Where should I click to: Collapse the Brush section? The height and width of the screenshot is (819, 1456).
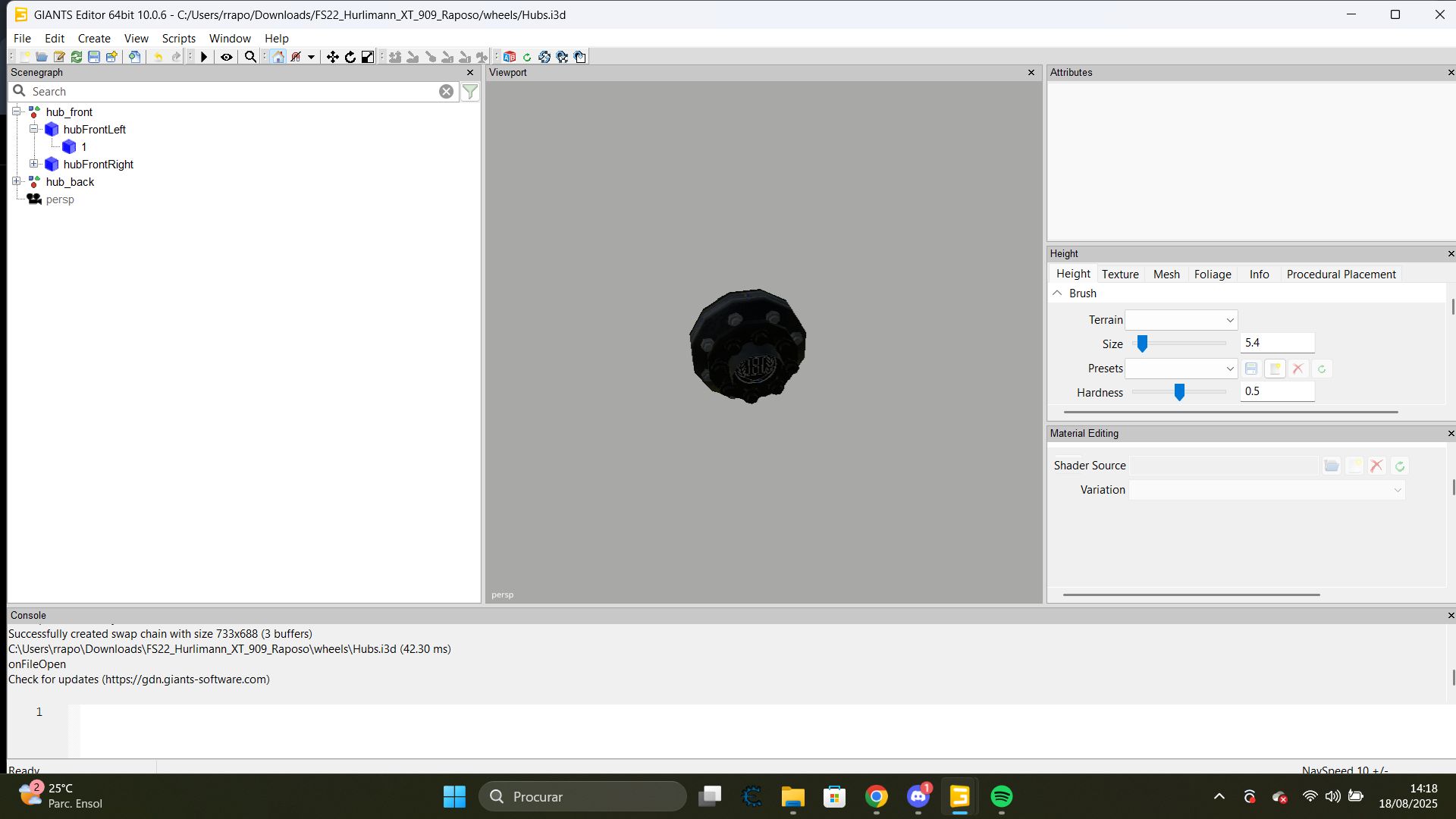[1057, 293]
